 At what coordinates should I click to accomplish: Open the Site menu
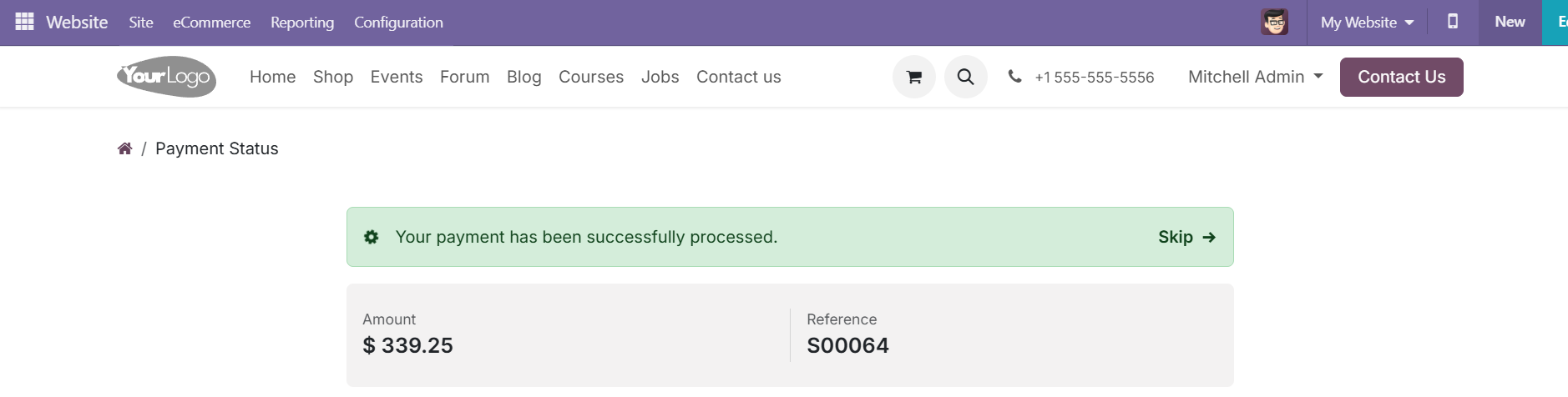141,23
